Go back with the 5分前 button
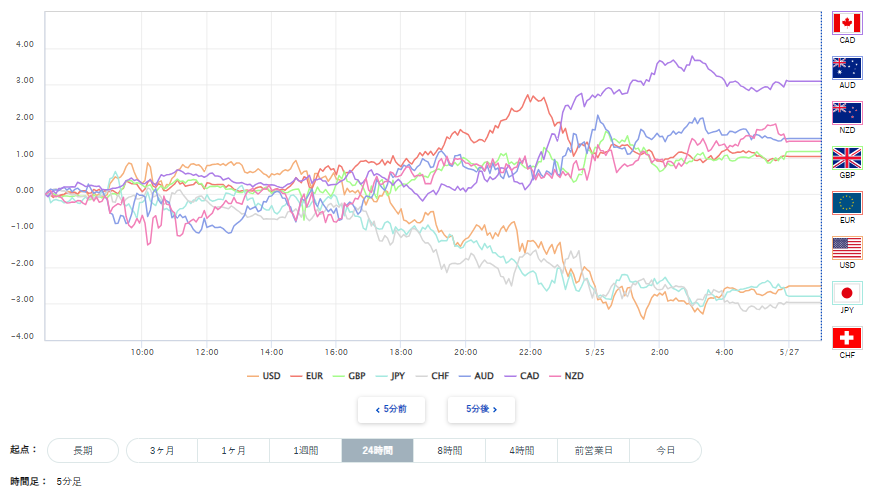The width and height of the screenshot is (877, 501). (x=391, y=409)
